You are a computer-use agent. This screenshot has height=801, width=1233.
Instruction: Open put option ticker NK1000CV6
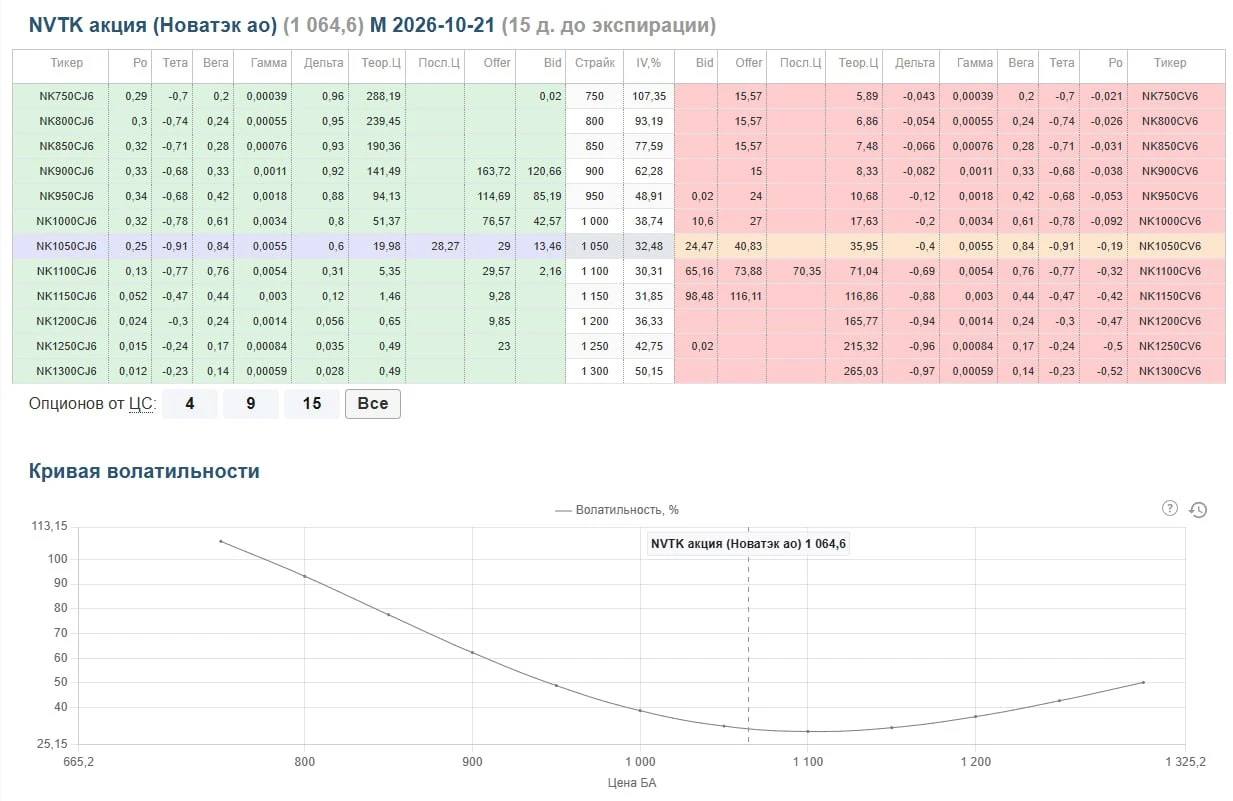(x=1170, y=221)
